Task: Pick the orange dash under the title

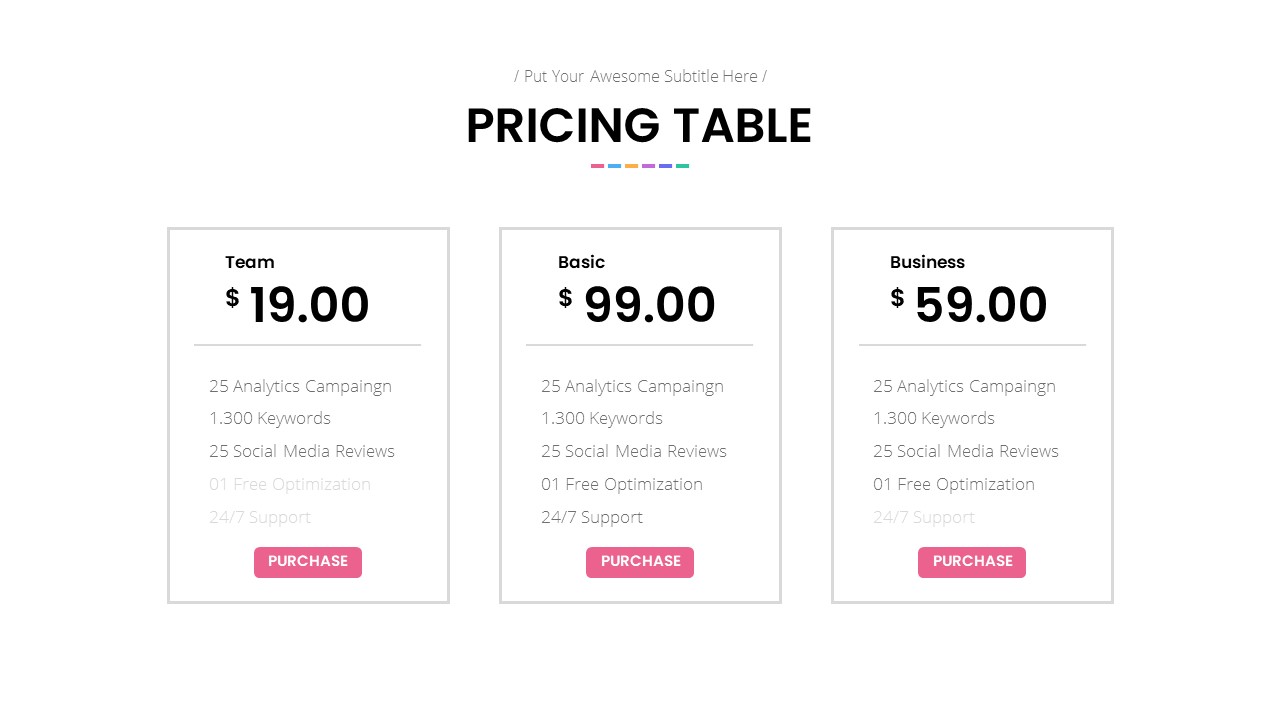Action: (x=631, y=166)
